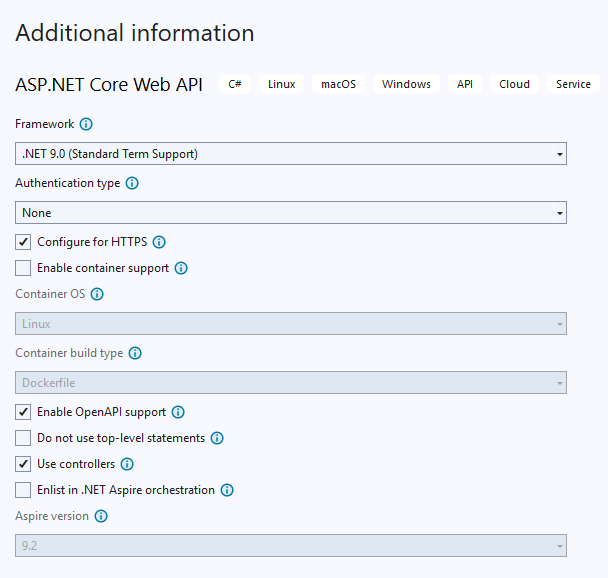Image resolution: width=608 pixels, height=578 pixels.
Task: Uncheck Configure for HTTPS checkbox
Action: [23, 242]
